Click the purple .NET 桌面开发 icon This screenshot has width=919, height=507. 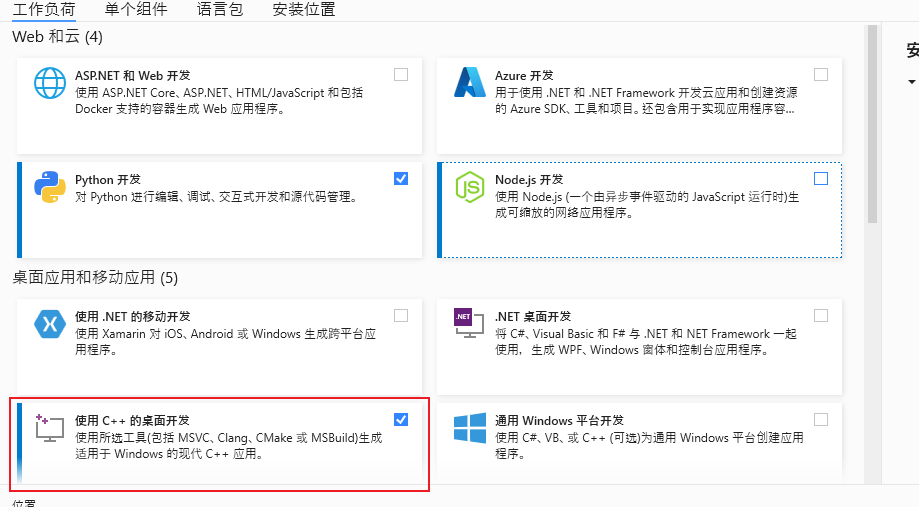[x=463, y=318]
